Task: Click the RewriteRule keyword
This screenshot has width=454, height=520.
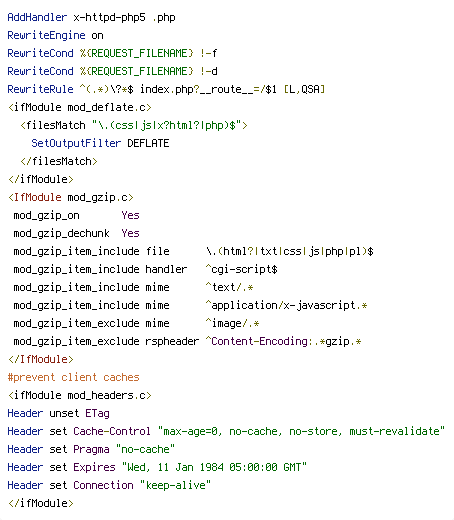Action: [40, 89]
